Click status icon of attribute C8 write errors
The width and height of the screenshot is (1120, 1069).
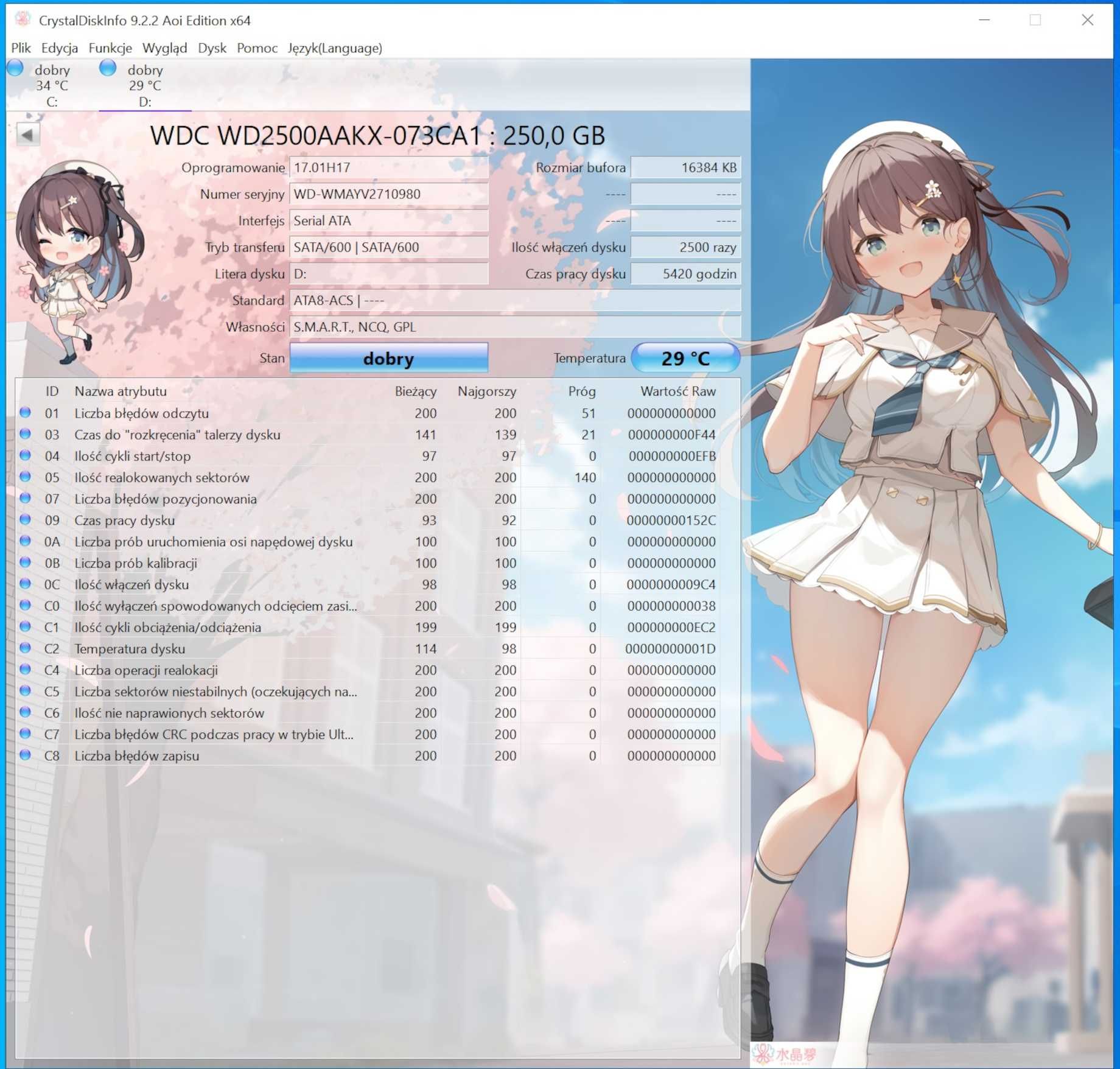[x=25, y=755]
